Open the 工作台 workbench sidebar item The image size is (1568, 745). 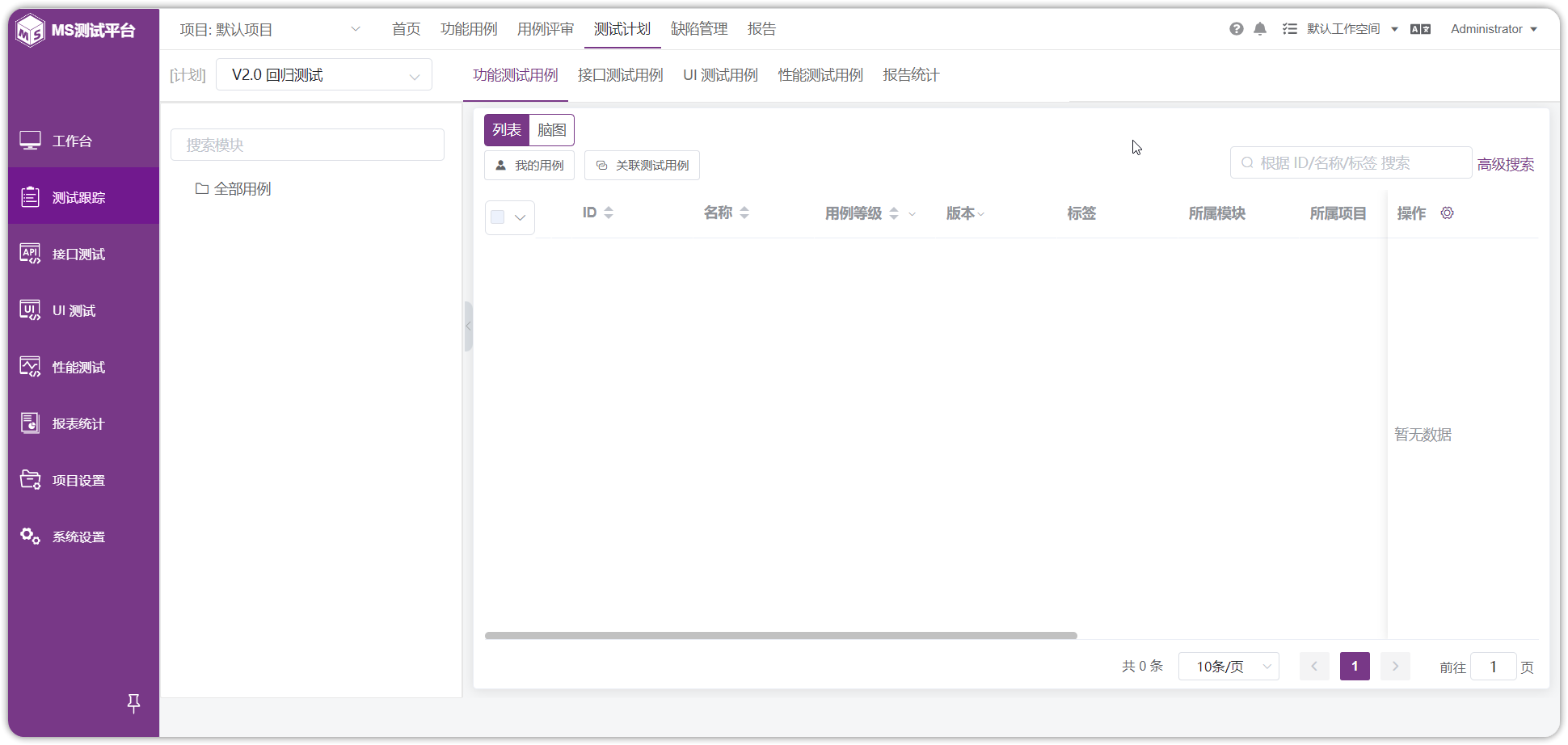pyautogui.click(x=83, y=141)
